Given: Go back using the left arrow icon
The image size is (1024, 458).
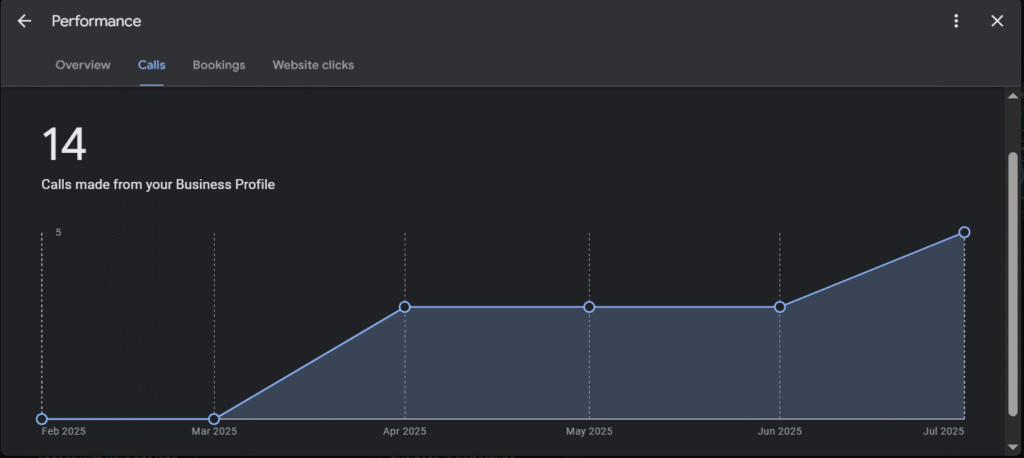Looking at the screenshot, I should click(x=24, y=21).
